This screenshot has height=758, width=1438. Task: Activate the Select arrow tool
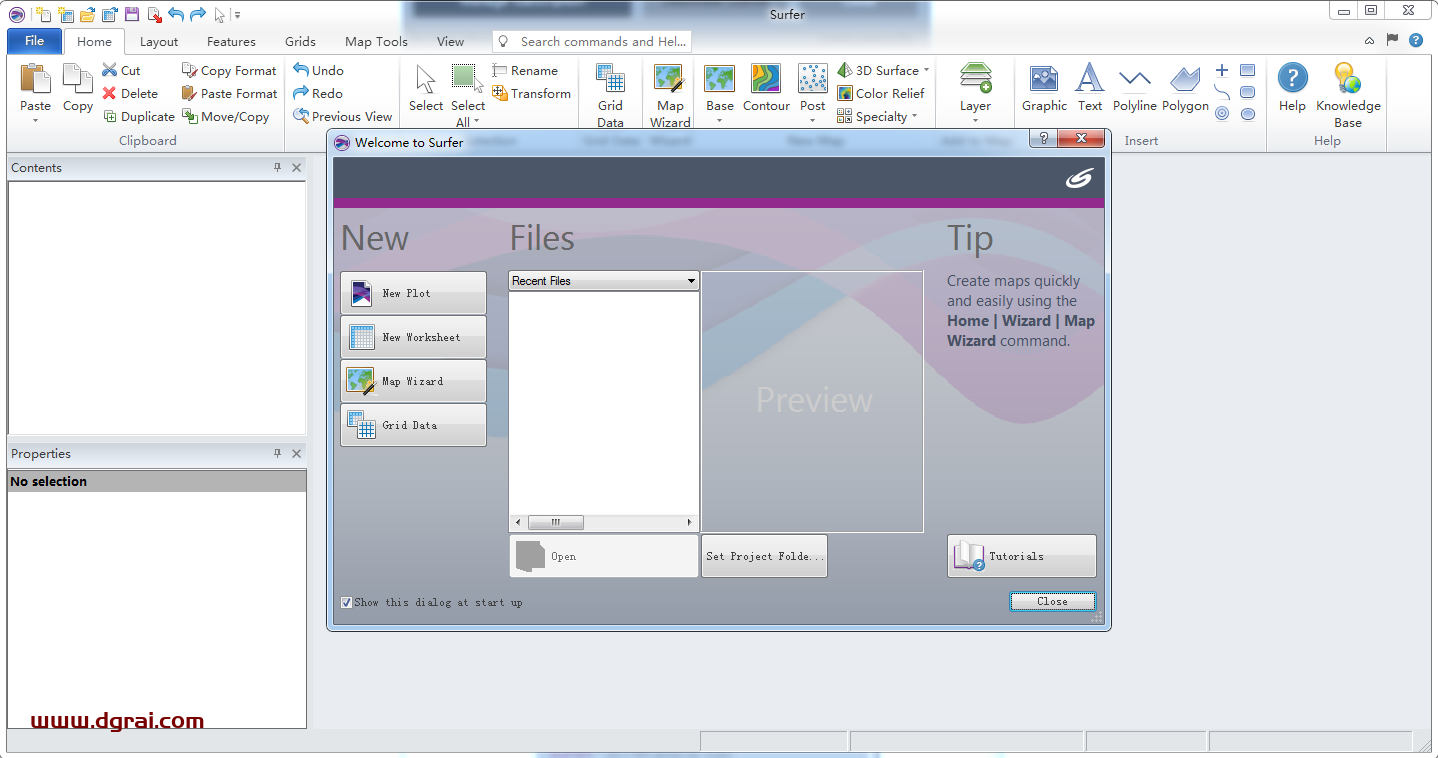pos(426,88)
